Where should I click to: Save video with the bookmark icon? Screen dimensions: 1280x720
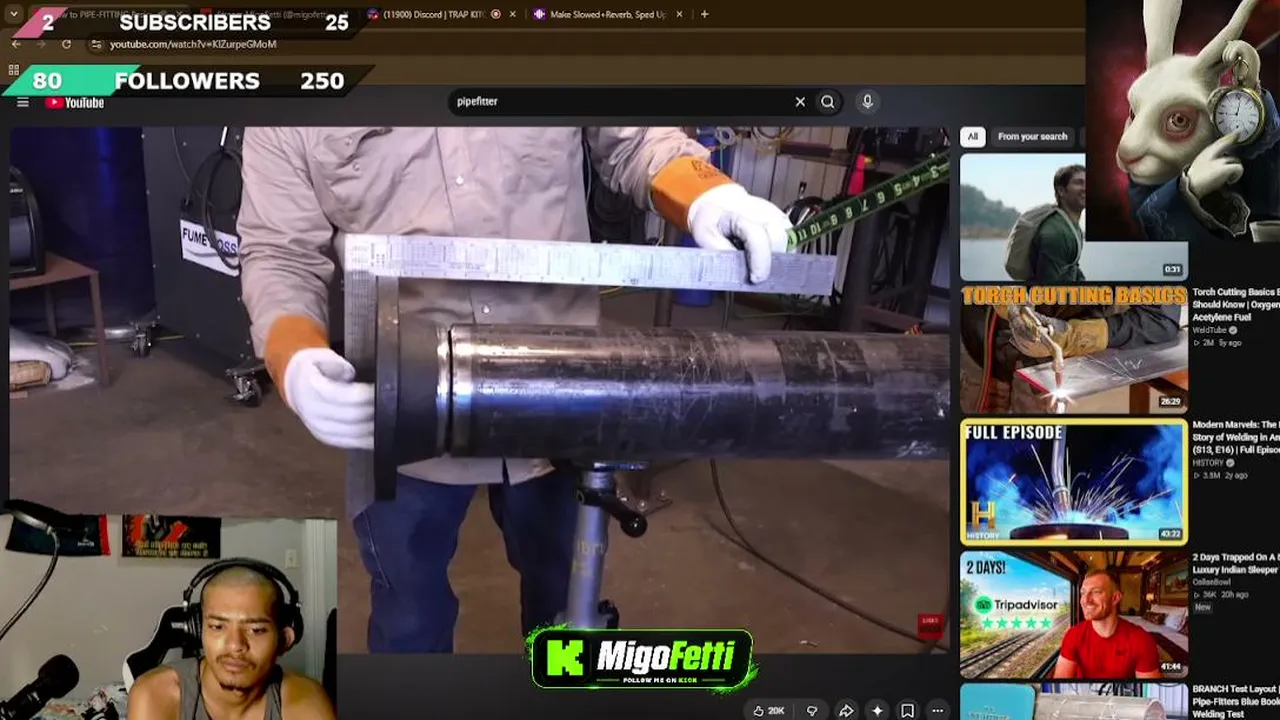coord(907,711)
